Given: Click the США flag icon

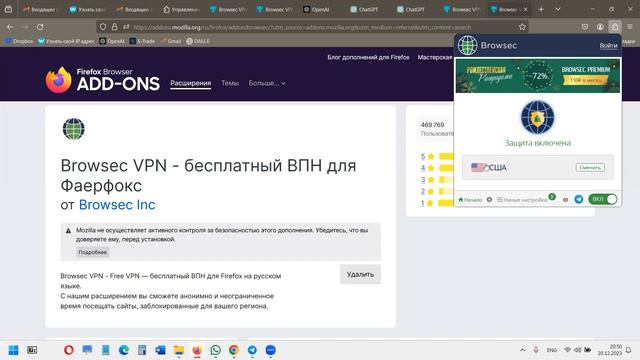Looking at the screenshot, I should (477, 167).
